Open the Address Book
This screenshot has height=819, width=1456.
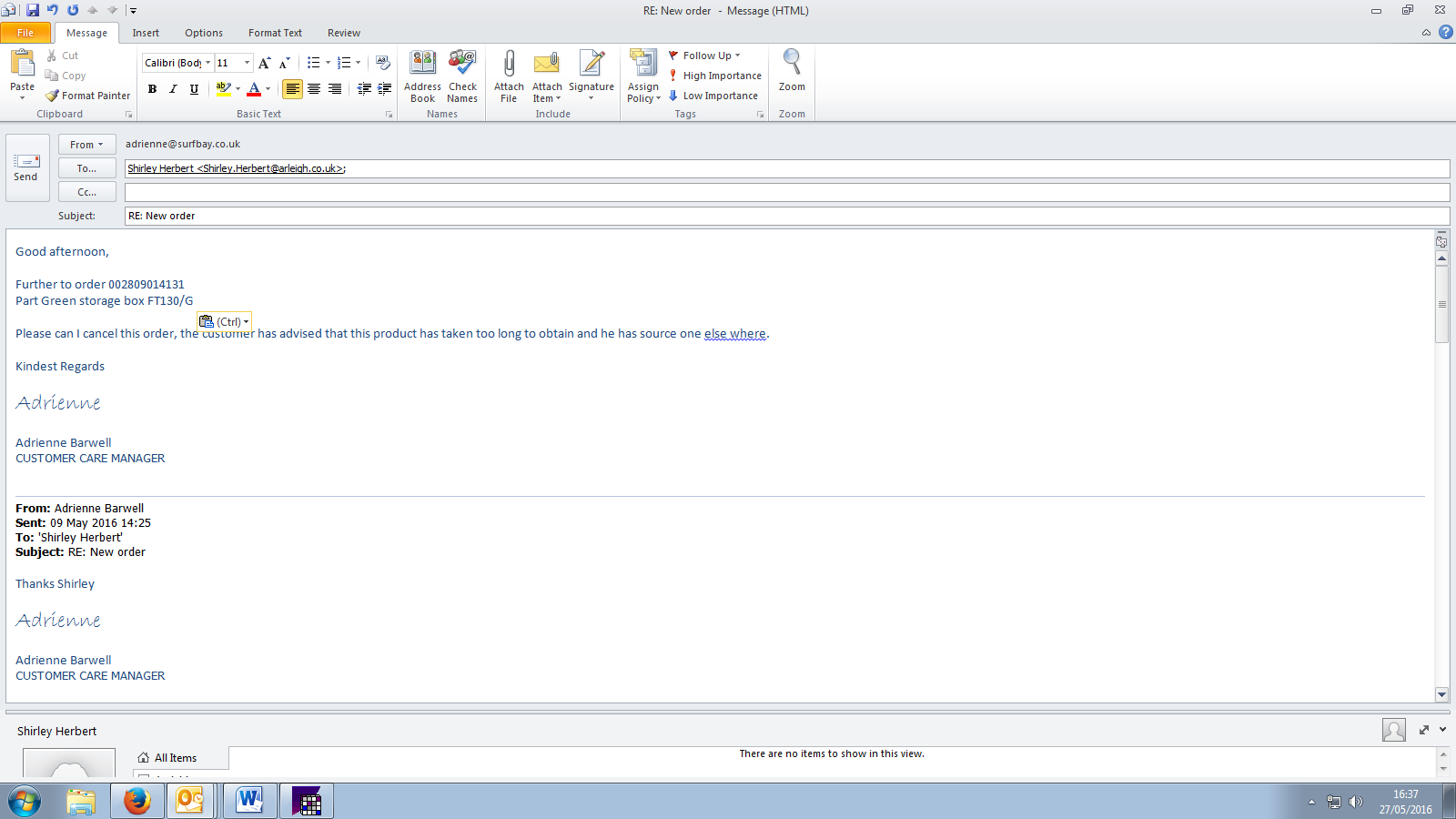[x=422, y=64]
